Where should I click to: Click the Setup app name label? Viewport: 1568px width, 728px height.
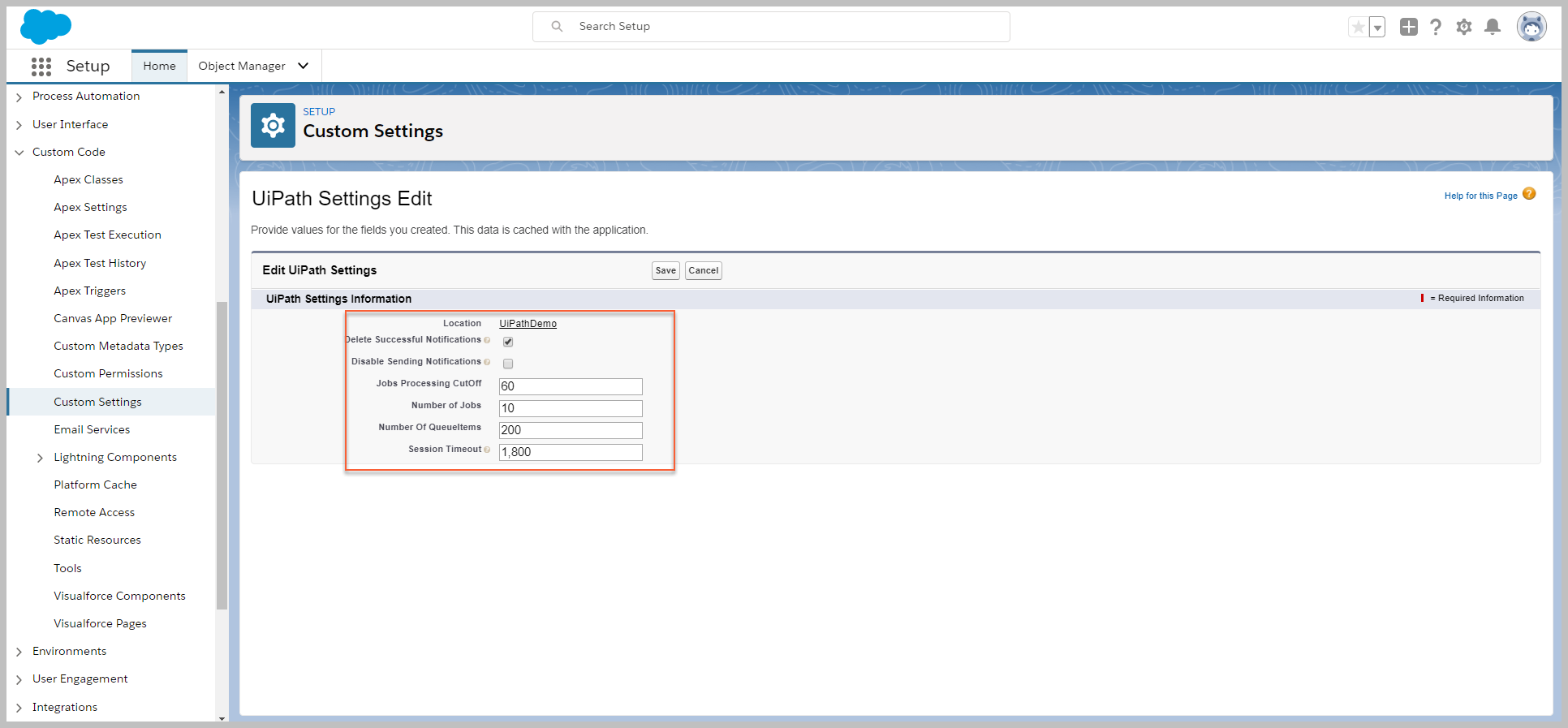pos(88,66)
